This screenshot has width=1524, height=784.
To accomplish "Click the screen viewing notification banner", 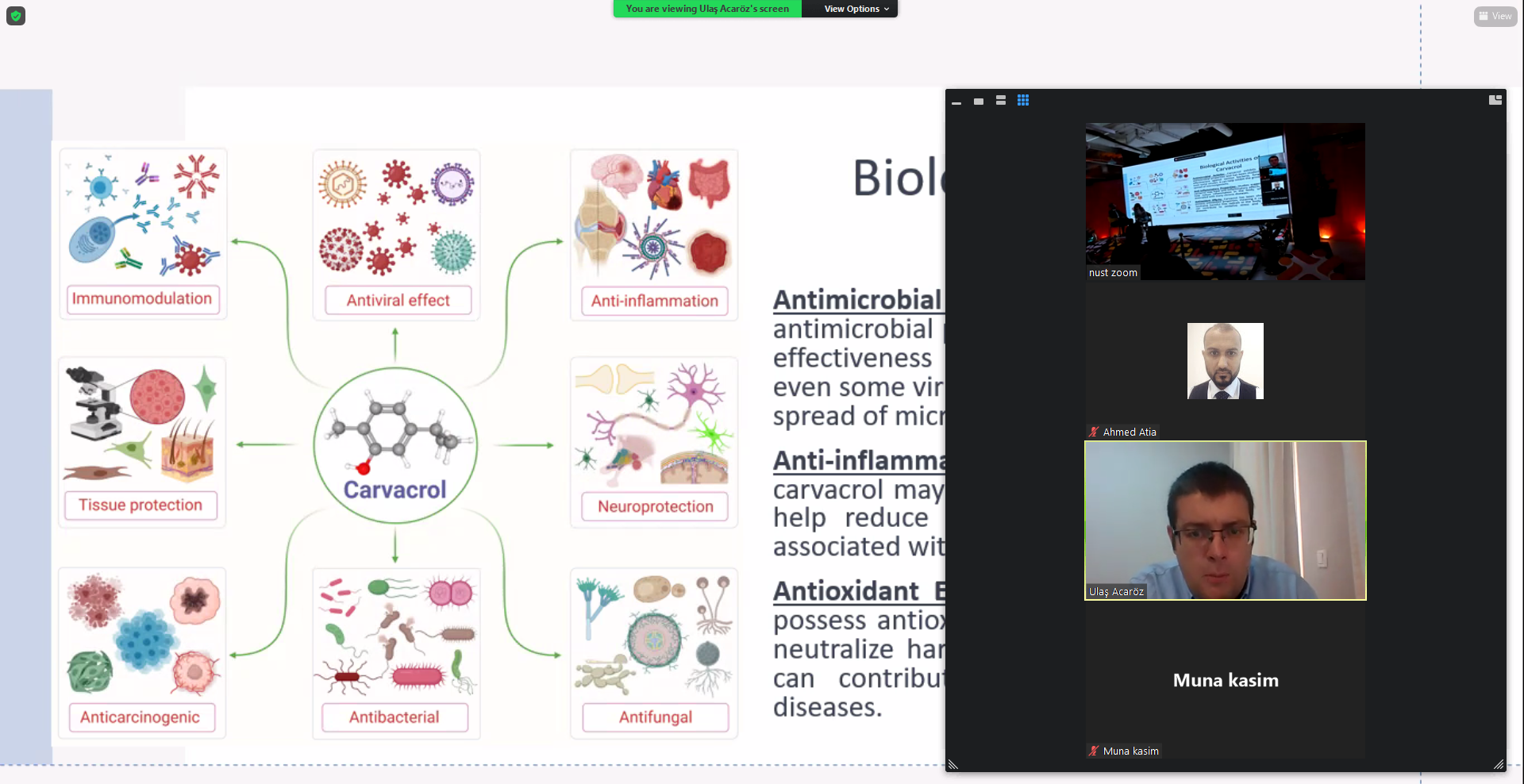I will [706, 9].
